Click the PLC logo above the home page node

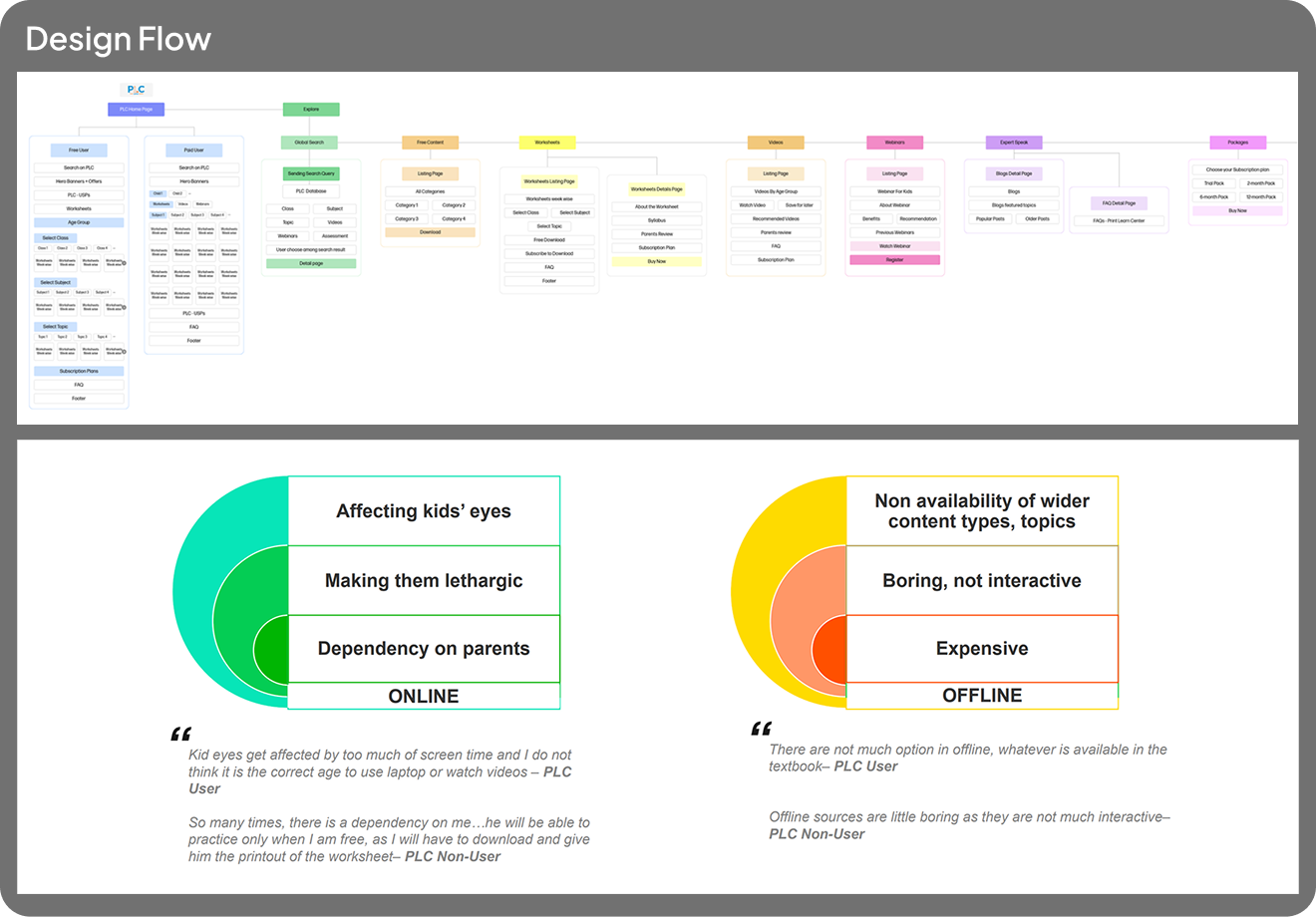pos(136,90)
